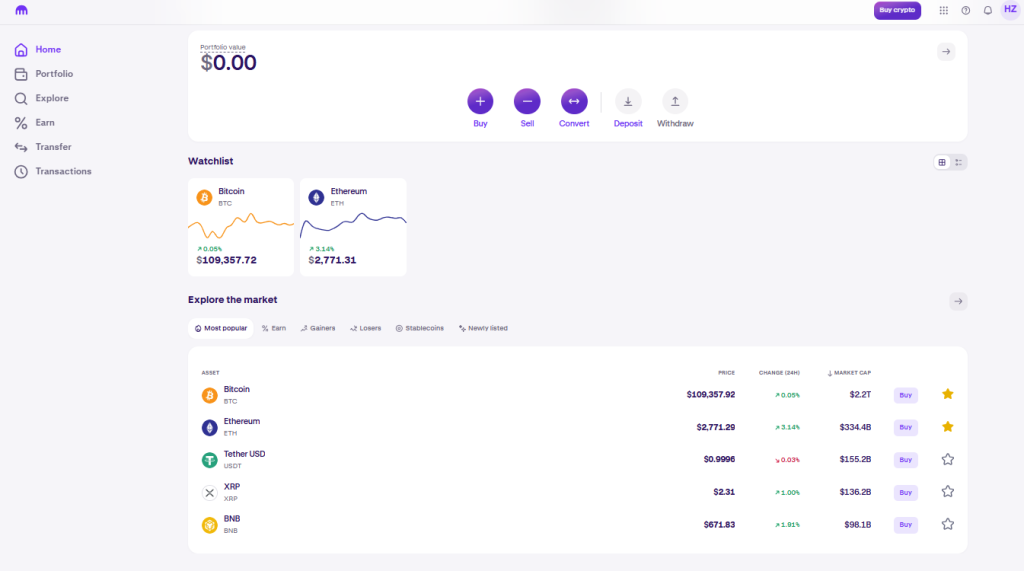Image resolution: width=1024 pixels, height=571 pixels.
Task: Open the apps grid menu icon
Action: pos(944,10)
